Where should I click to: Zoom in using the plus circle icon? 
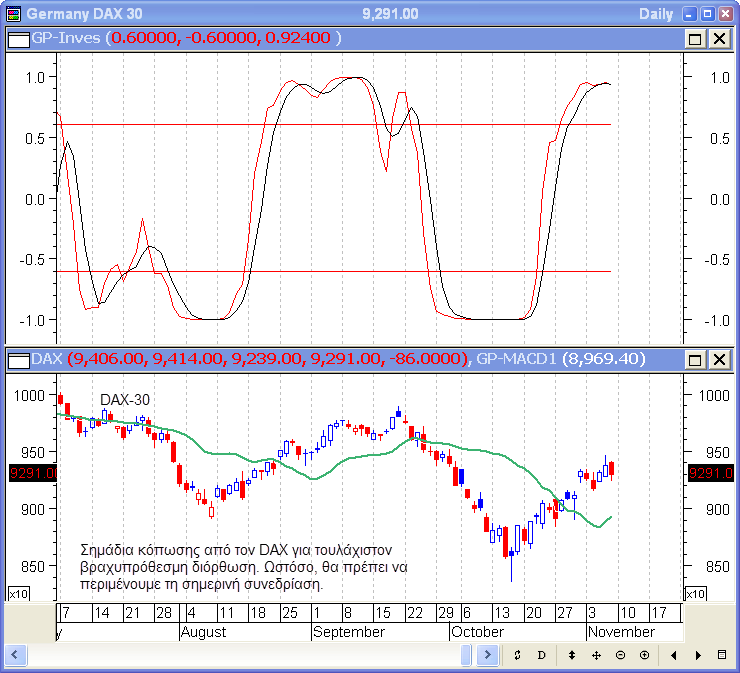(644, 655)
